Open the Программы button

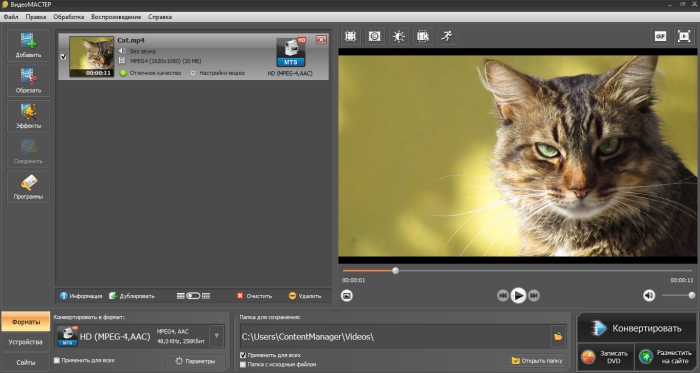[x=28, y=187]
